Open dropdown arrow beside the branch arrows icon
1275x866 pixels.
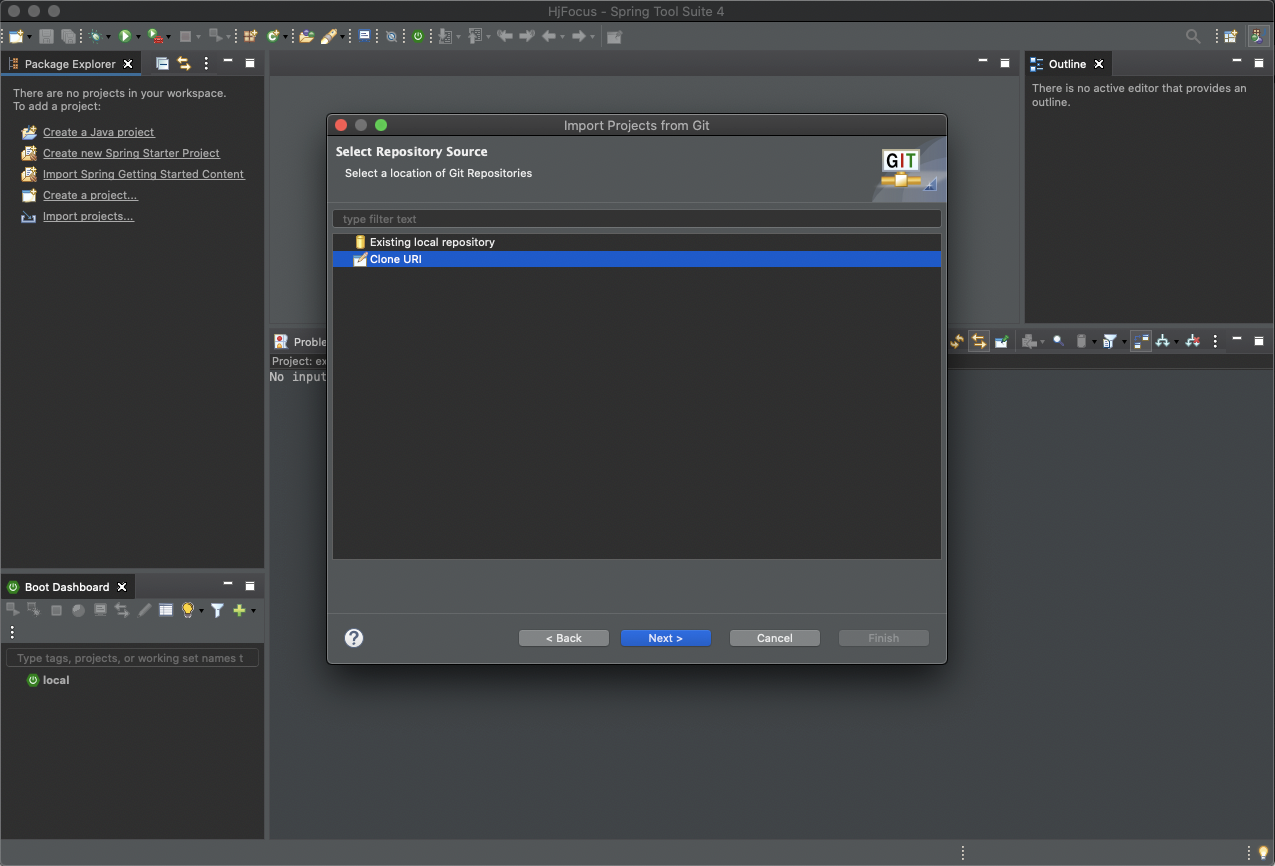coord(1177,342)
